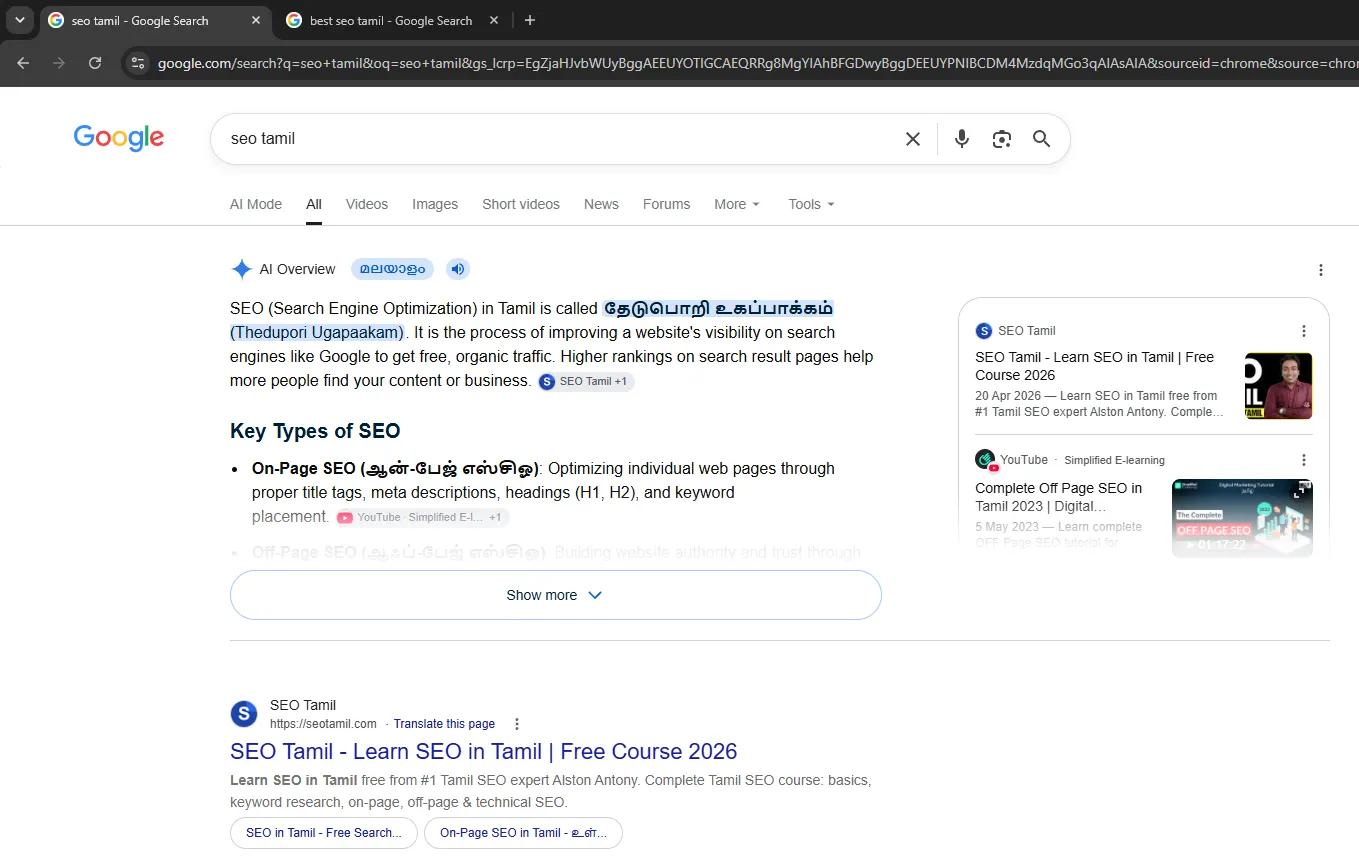Screen dimensions: 1359x866
Task: Open AI Overview three-dot options menu
Action: (1321, 270)
